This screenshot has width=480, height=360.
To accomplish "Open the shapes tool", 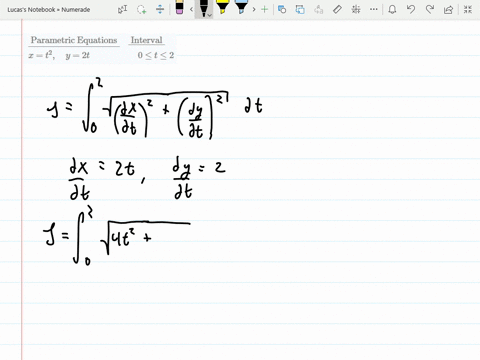I will click(x=282, y=9).
